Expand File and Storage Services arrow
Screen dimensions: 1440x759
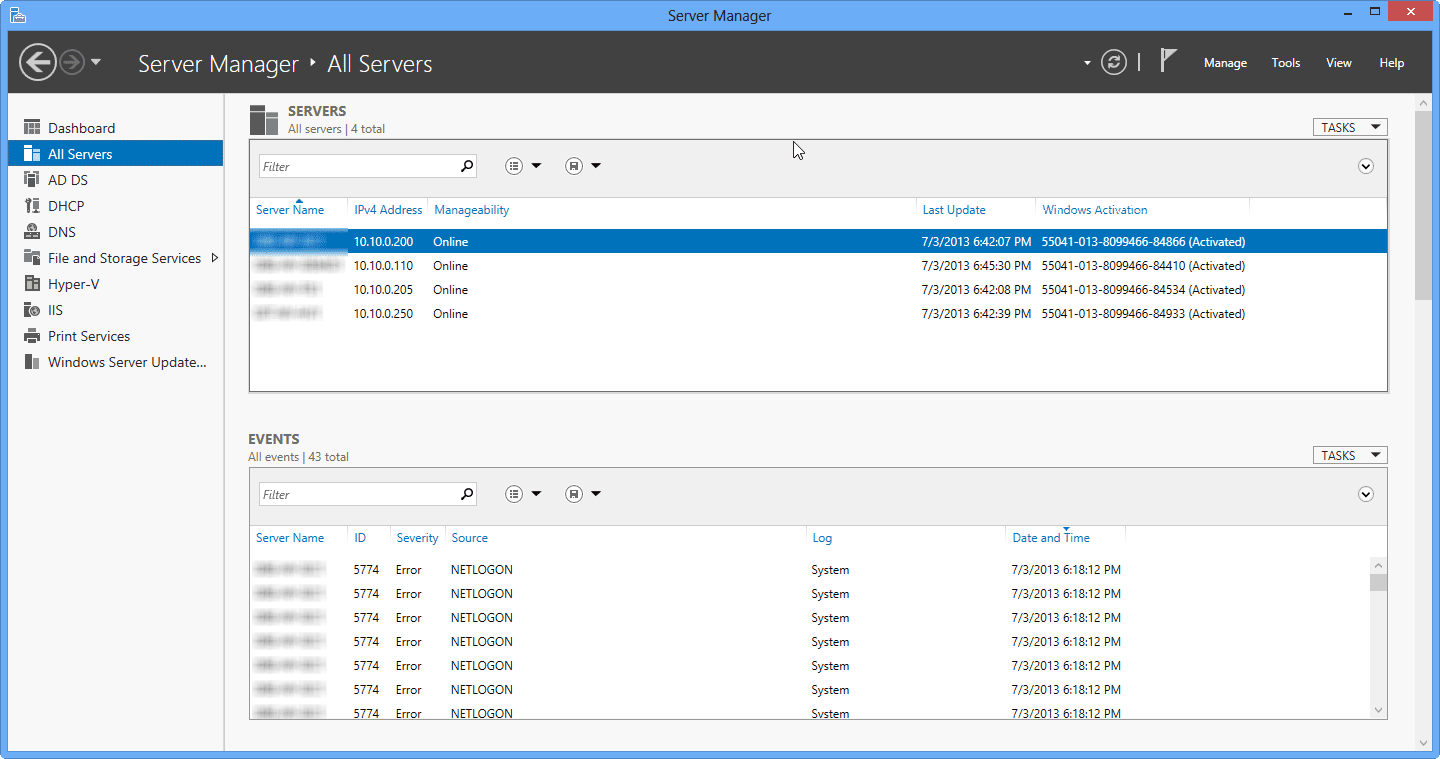pos(215,258)
